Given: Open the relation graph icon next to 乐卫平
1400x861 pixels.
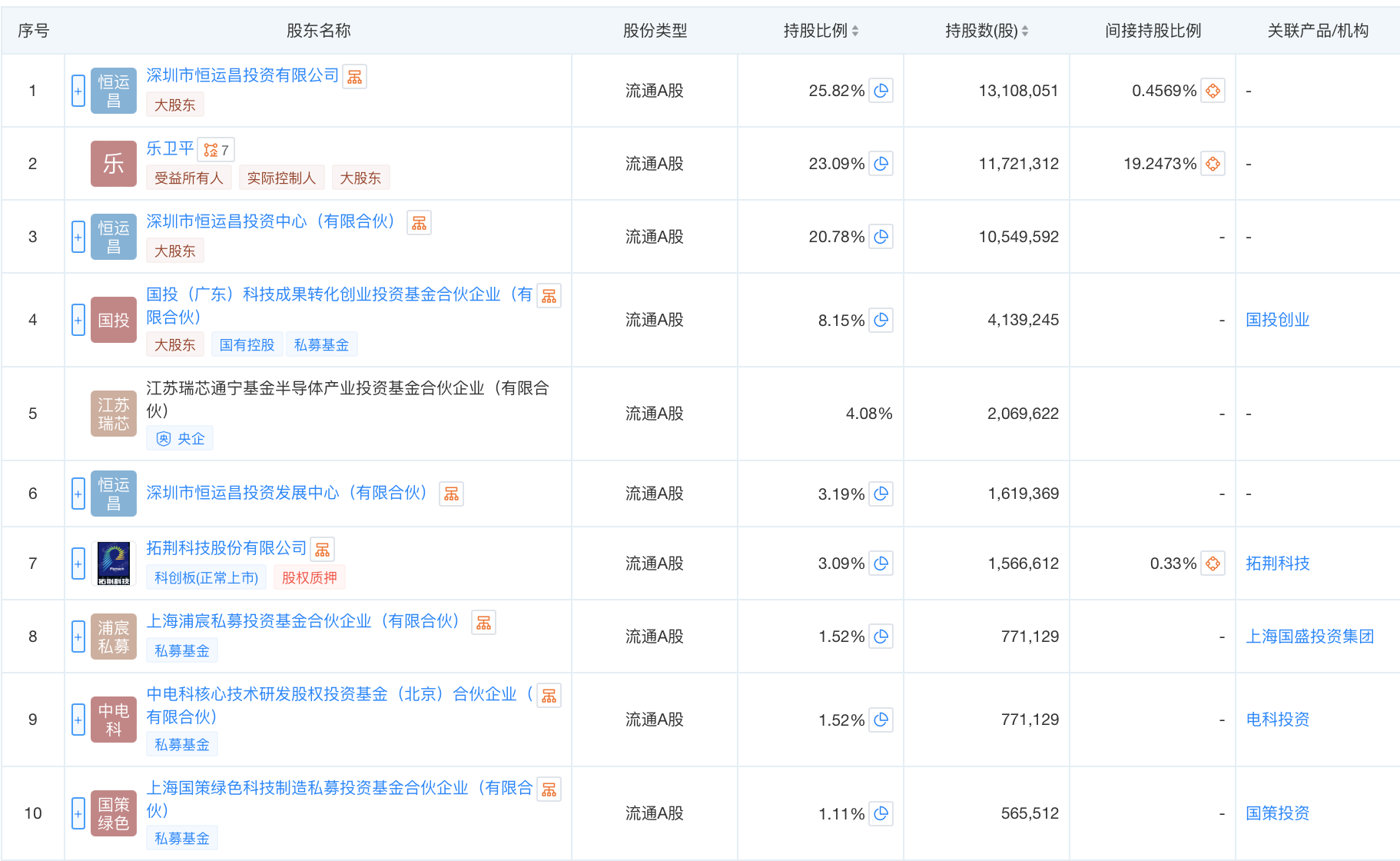Looking at the screenshot, I should point(216,150).
